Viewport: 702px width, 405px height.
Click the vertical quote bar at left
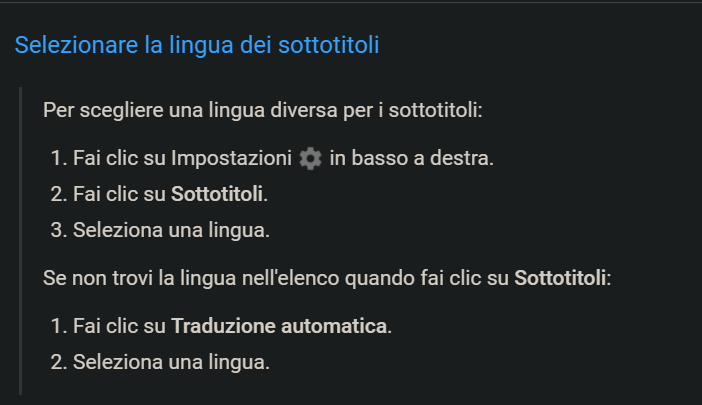20,240
